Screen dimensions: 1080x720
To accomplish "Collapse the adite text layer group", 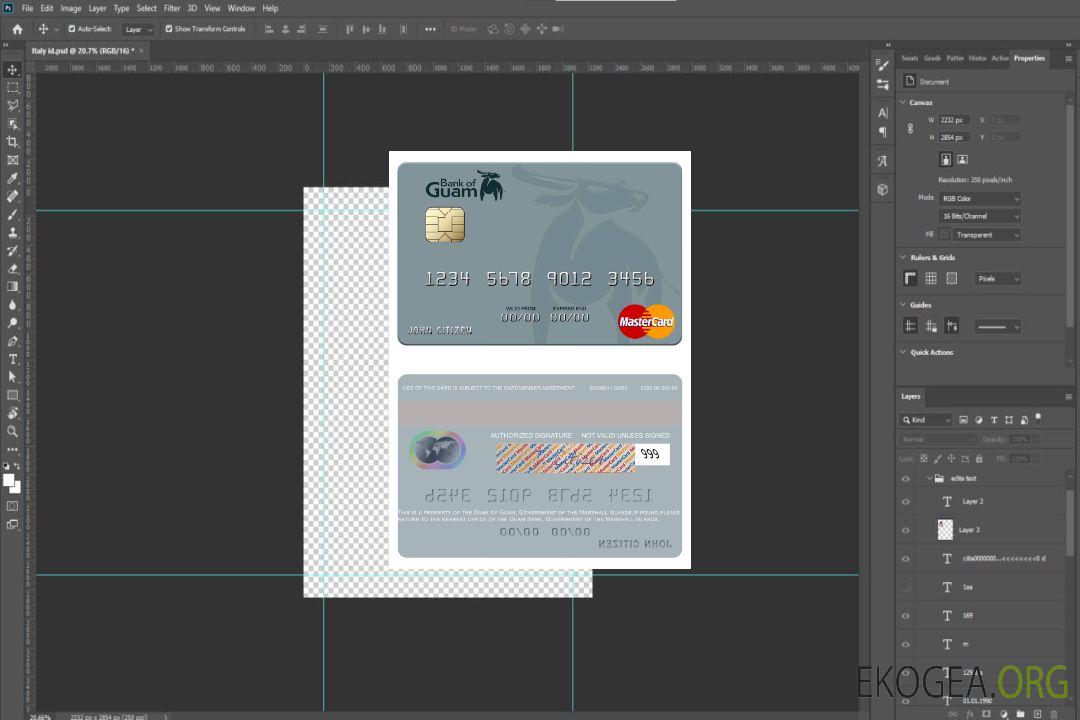I will point(928,479).
